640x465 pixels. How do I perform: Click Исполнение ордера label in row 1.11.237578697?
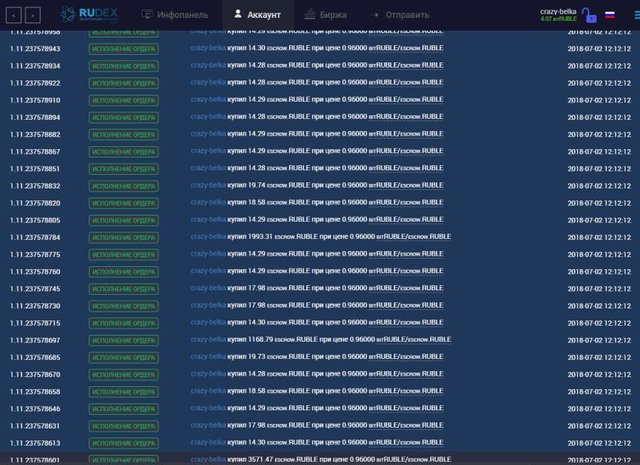(x=124, y=340)
